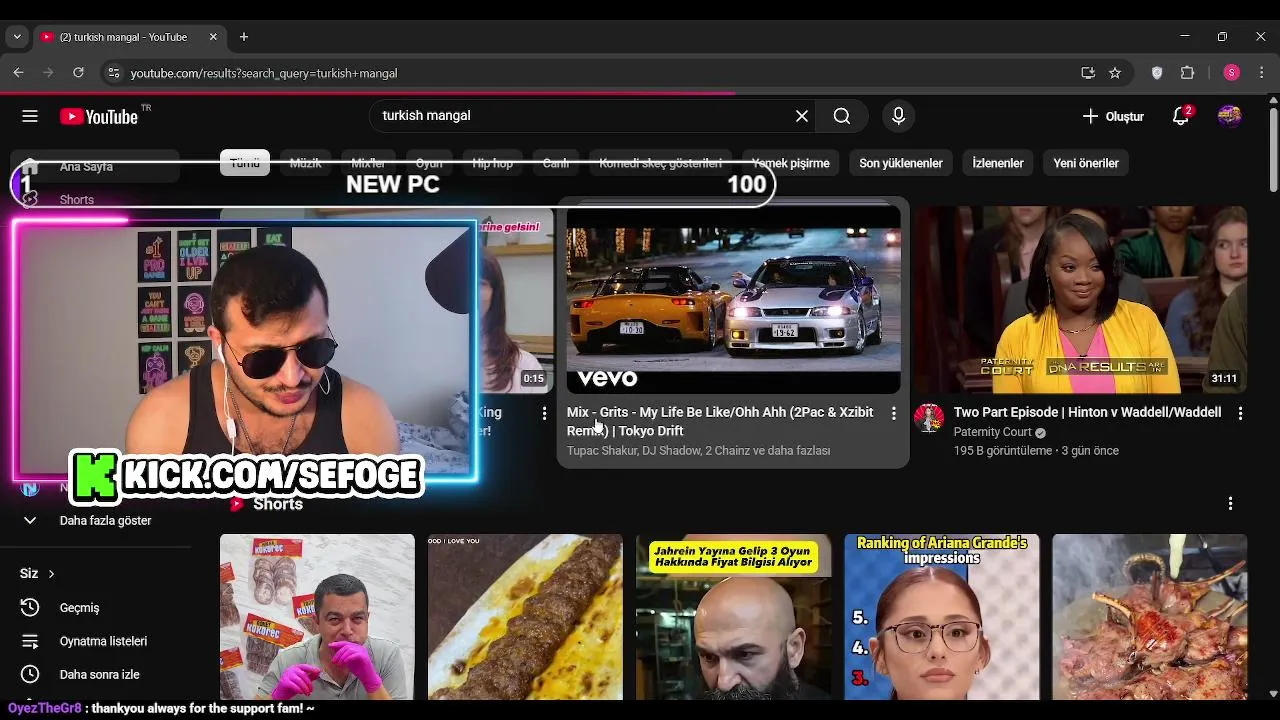Screen dimensions: 1280x720
Task: Open Mix - Grits My Life Be Like title
Action: (720, 421)
